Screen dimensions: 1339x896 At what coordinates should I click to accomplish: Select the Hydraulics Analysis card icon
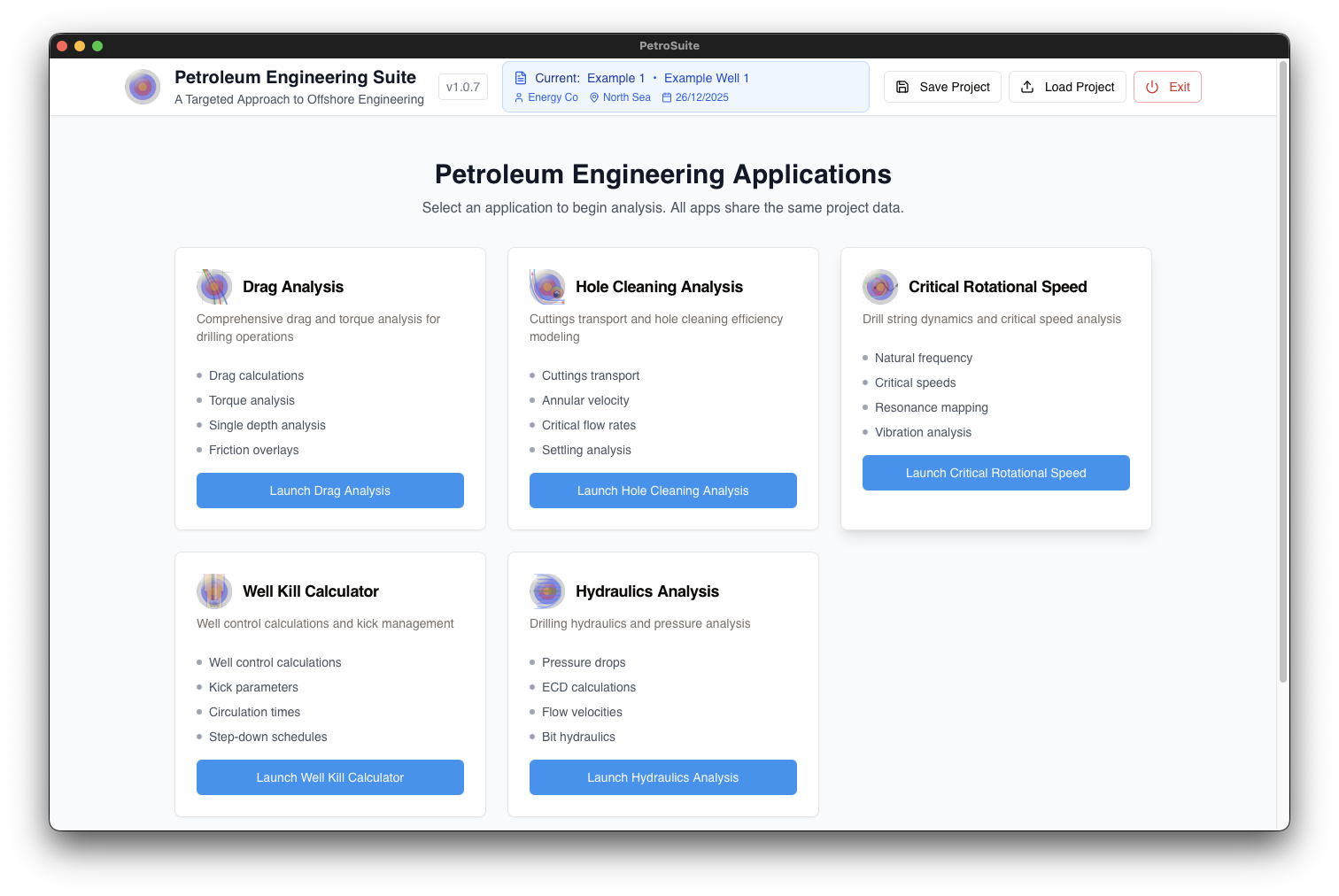(546, 591)
